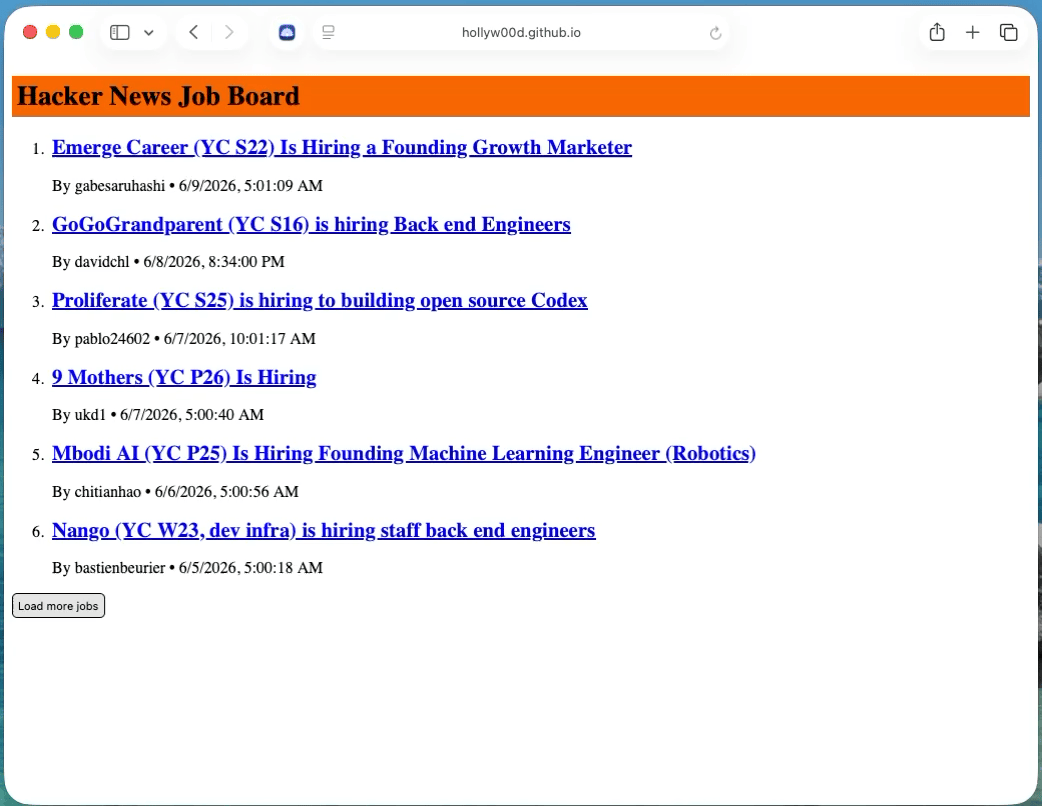This screenshot has height=806, width=1042.
Task: Select the byline 'By gabesaruhashi • 6/9/2026, 5:01:09 AM'
Action: 187,185
